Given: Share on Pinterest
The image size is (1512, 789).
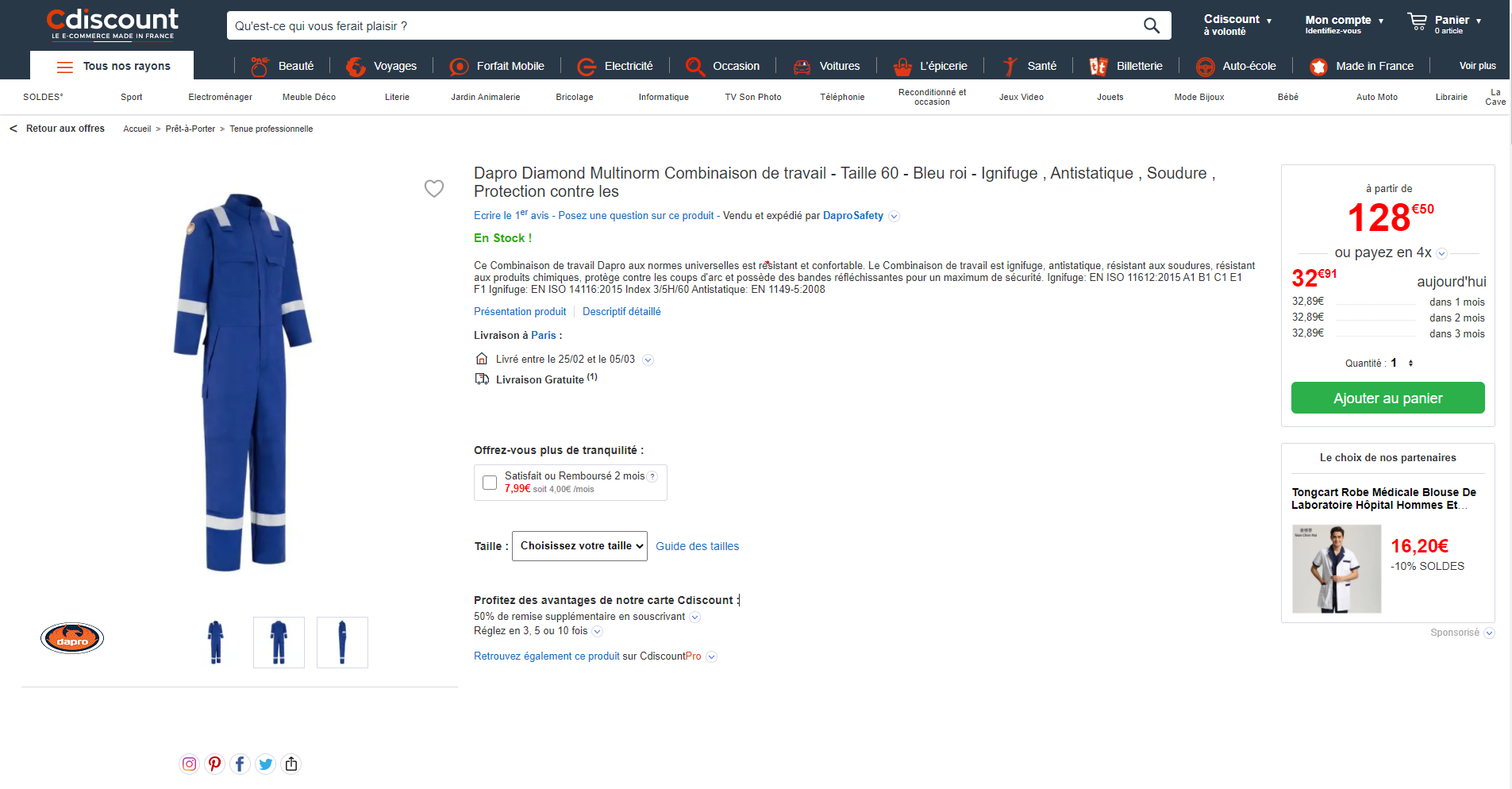Looking at the screenshot, I should click(214, 764).
